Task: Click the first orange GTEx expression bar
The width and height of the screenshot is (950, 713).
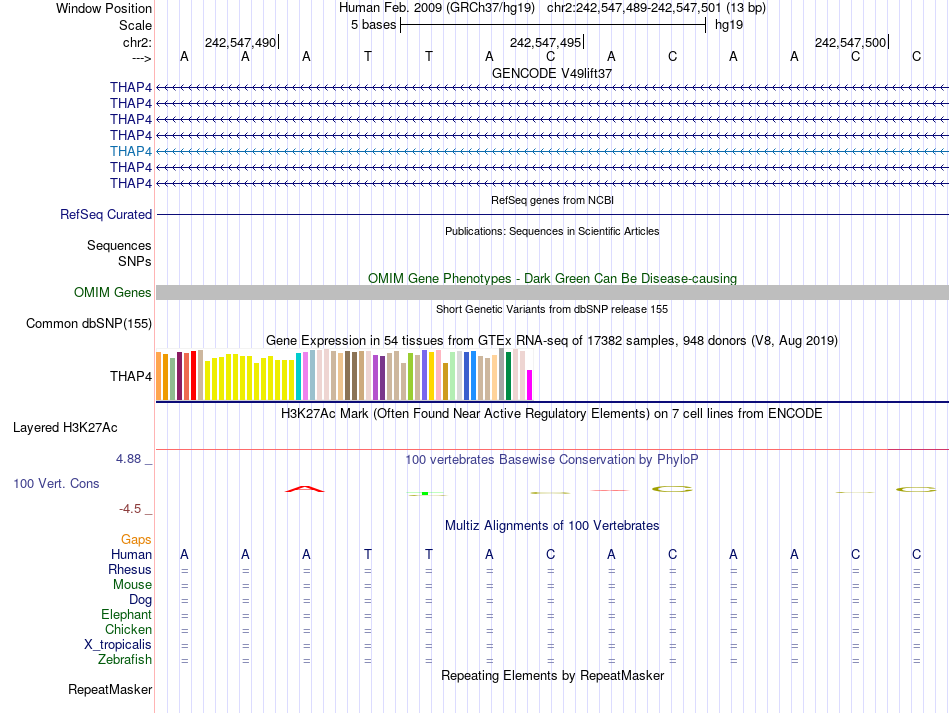Action: [159, 376]
